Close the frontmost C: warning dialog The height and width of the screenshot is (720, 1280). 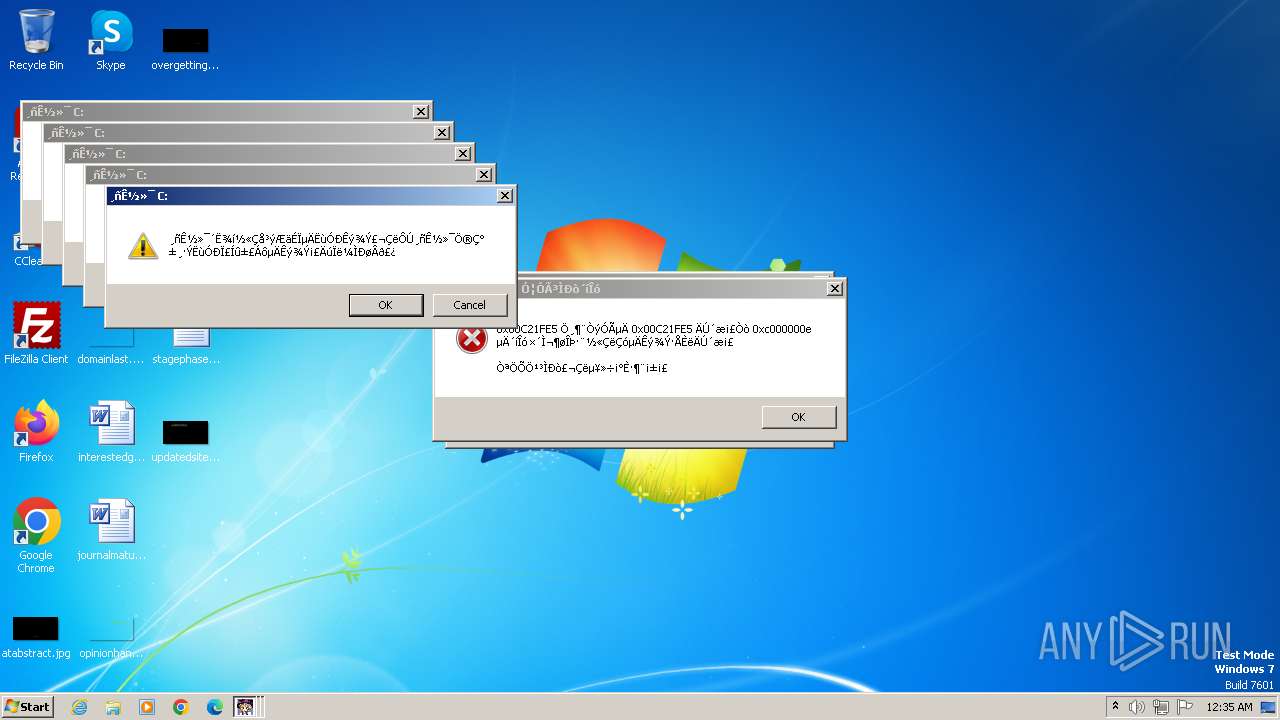tap(505, 196)
